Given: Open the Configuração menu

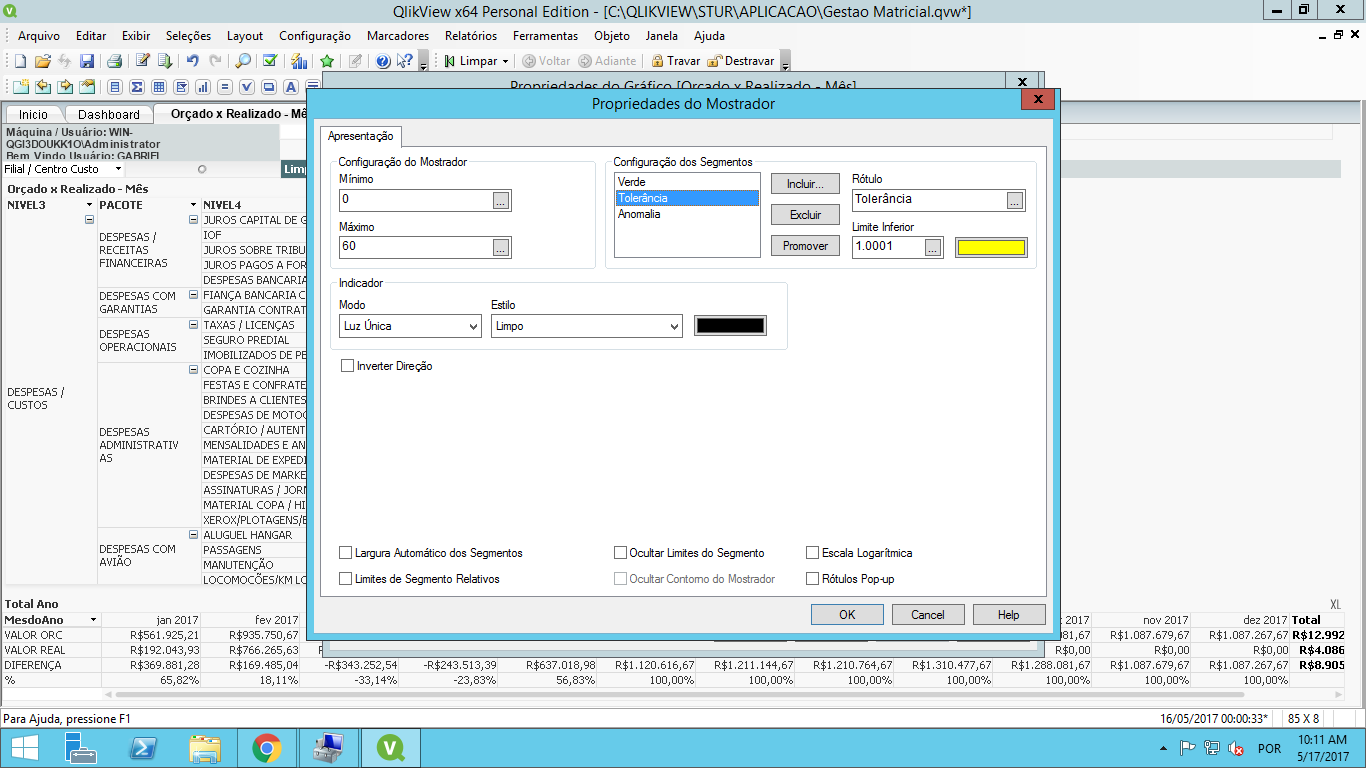Looking at the screenshot, I should coord(315,35).
